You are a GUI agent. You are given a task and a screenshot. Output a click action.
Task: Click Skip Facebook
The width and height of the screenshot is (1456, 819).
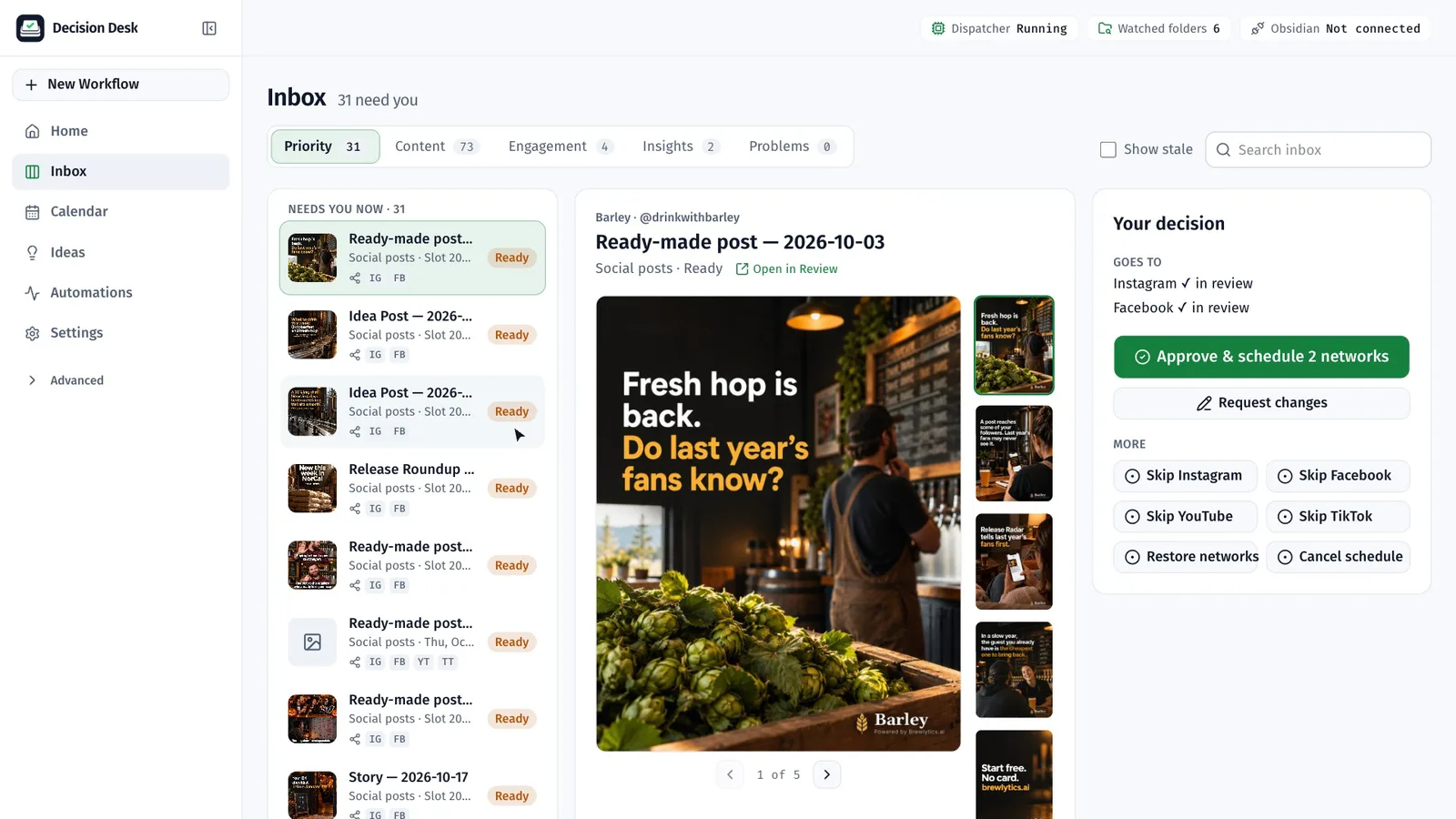[x=1338, y=476]
